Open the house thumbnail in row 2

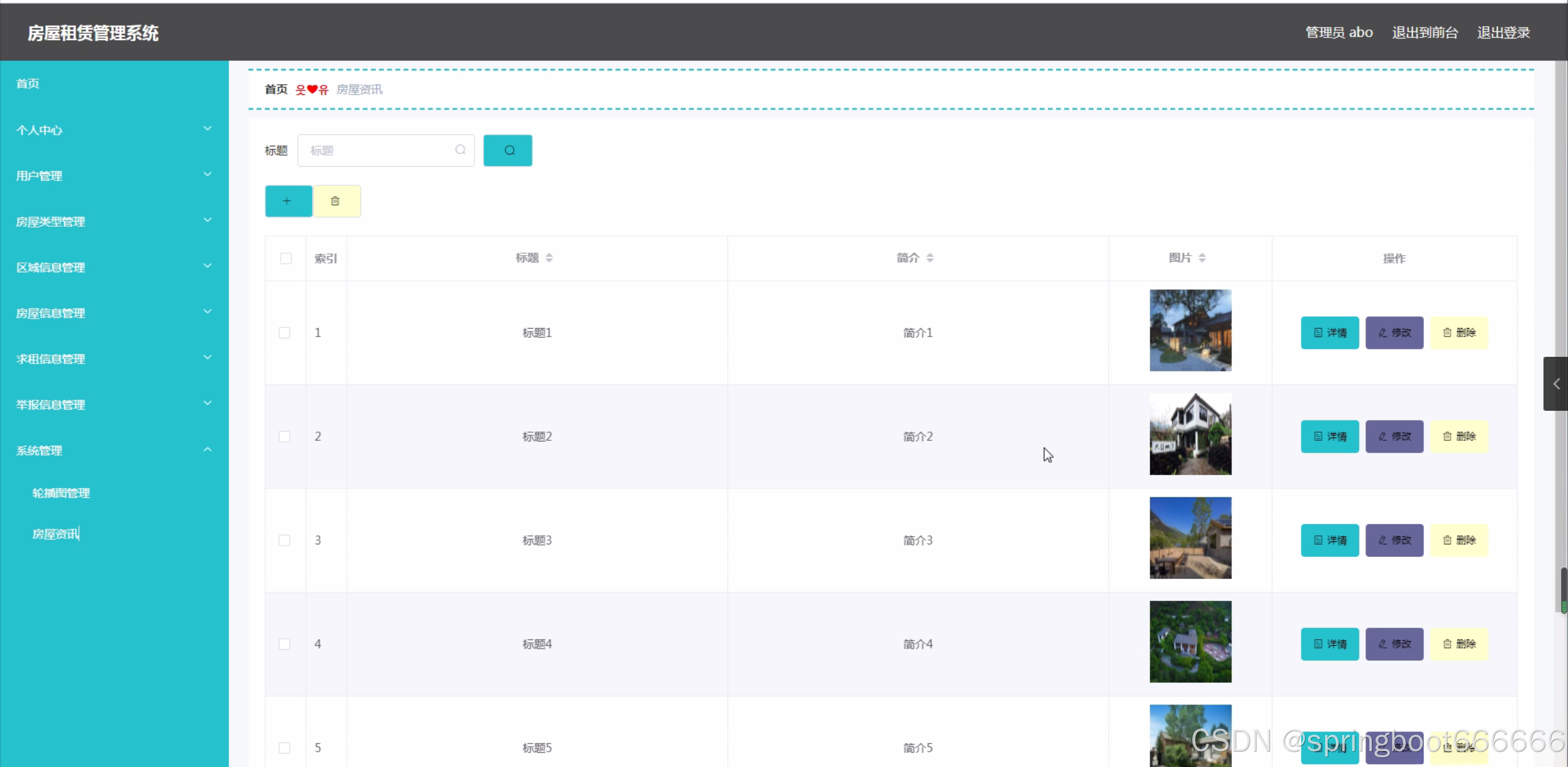point(1190,434)
